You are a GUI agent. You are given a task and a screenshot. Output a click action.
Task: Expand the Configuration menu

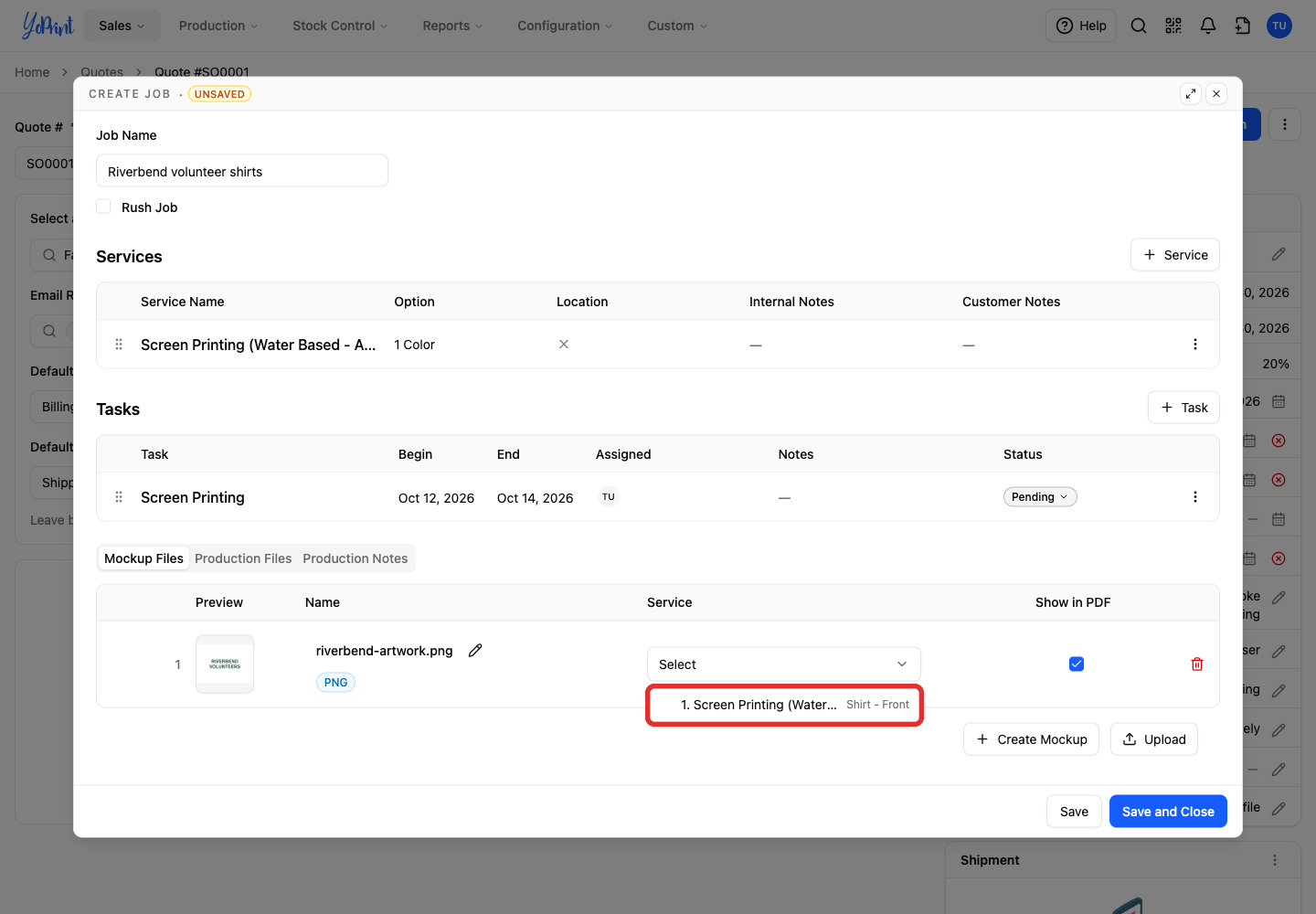tap(565, 26)
